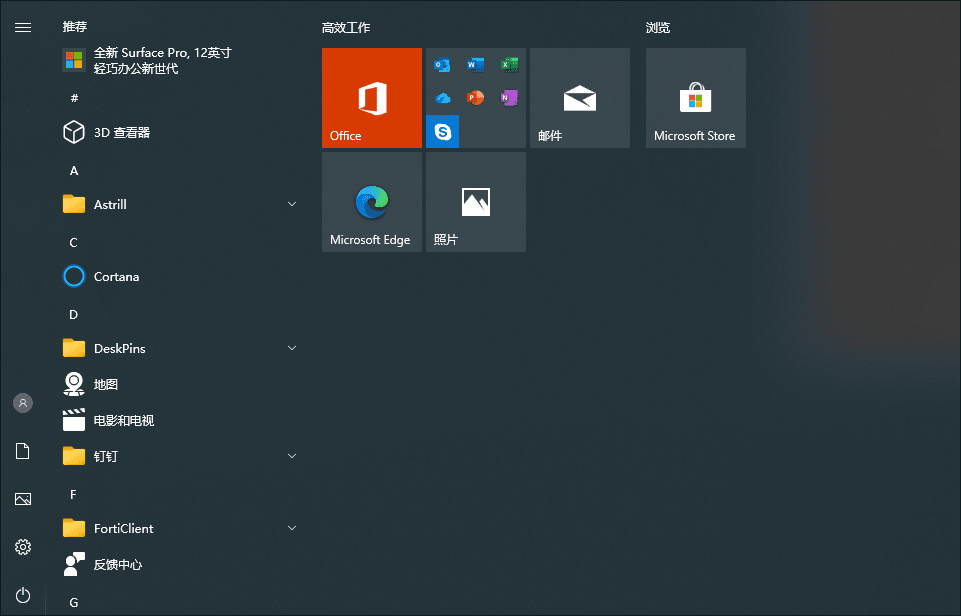This screenshot has height=616, width=961.
Task: Select the Surface Pro recommendation banner
Action: 160,60
